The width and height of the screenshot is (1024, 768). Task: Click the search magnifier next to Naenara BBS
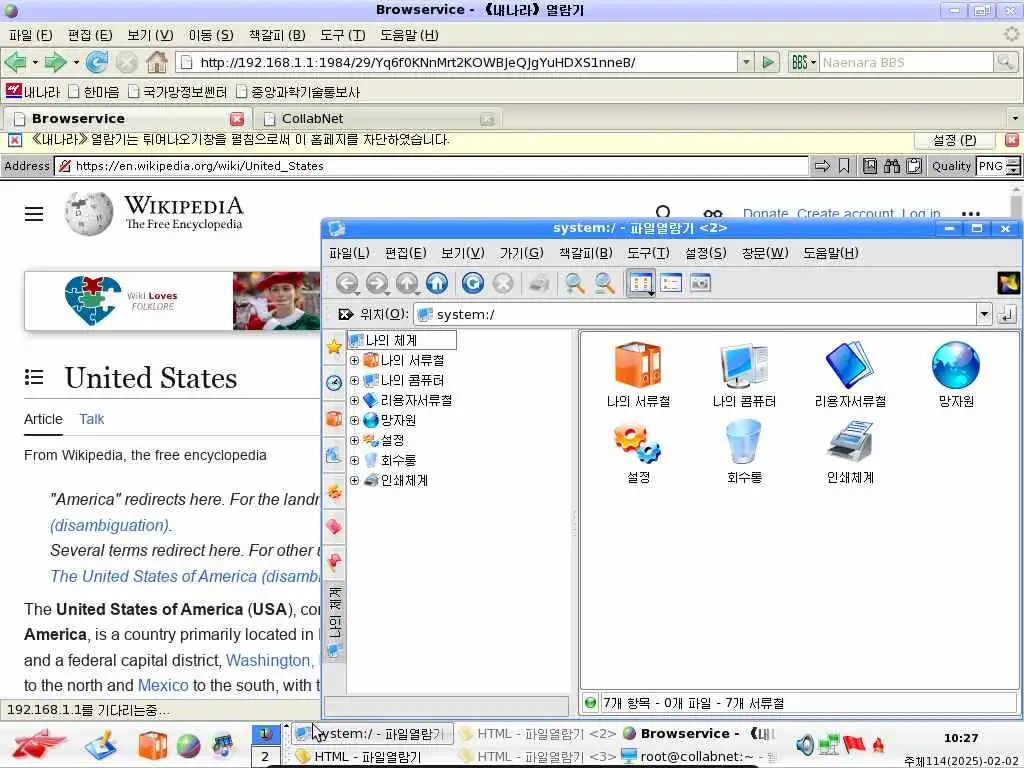pos(1004,63)
